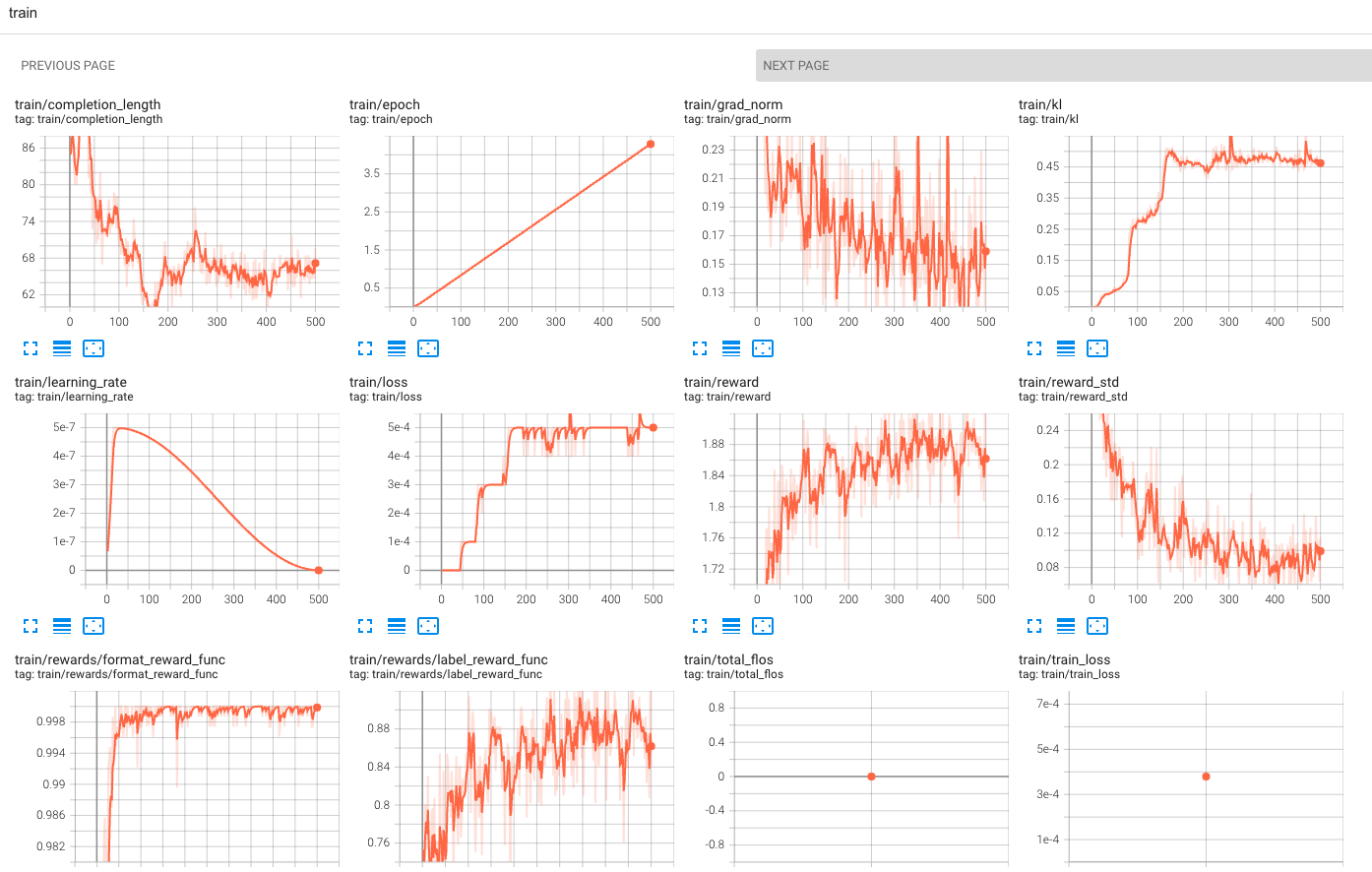Image resolution: width=1372 pixels, height=872 pixels.
Task: Click the tag: train/reward_std subtitle text
Action: [1073, 397]
